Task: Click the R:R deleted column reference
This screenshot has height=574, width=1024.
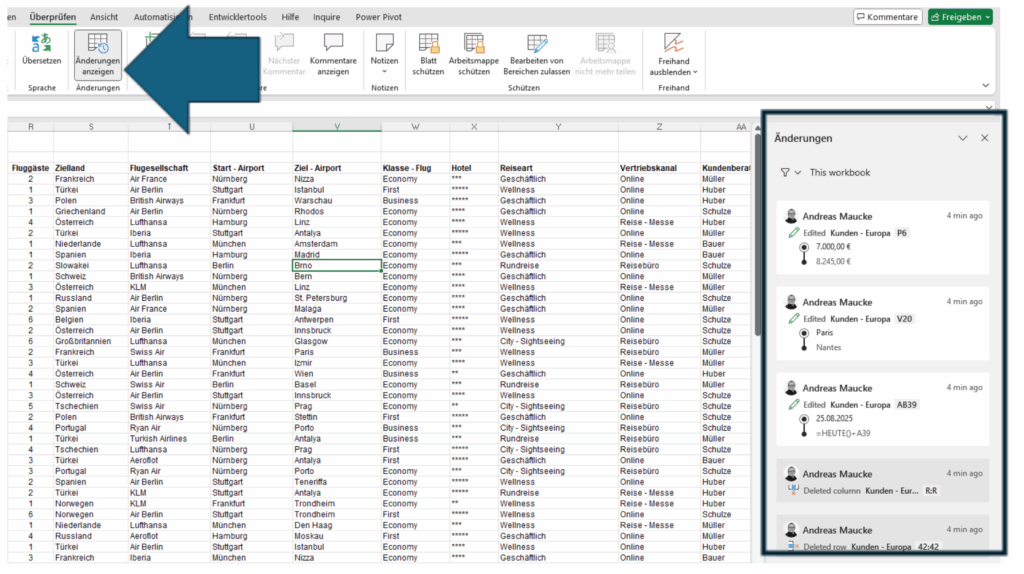Action: [x=931, y=490]
